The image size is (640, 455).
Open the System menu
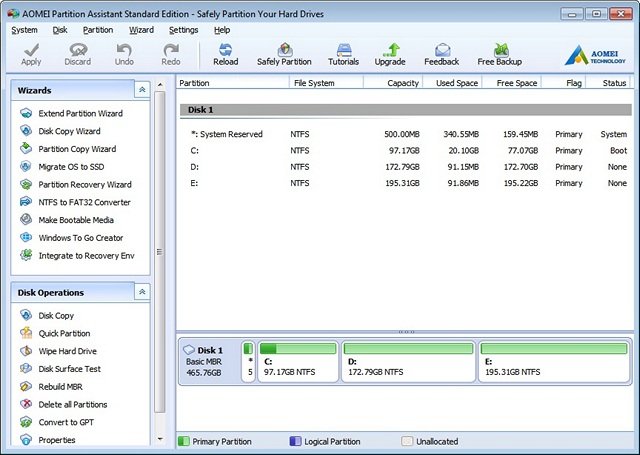point(24,30)
